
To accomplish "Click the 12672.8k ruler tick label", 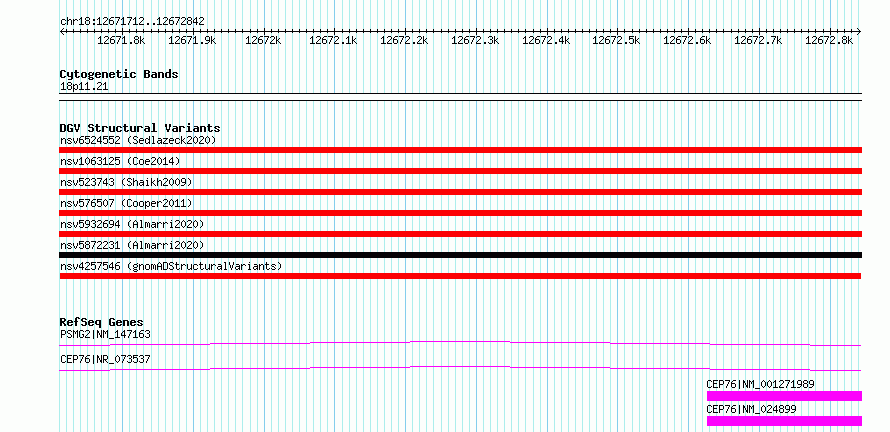I will [829, 40].
